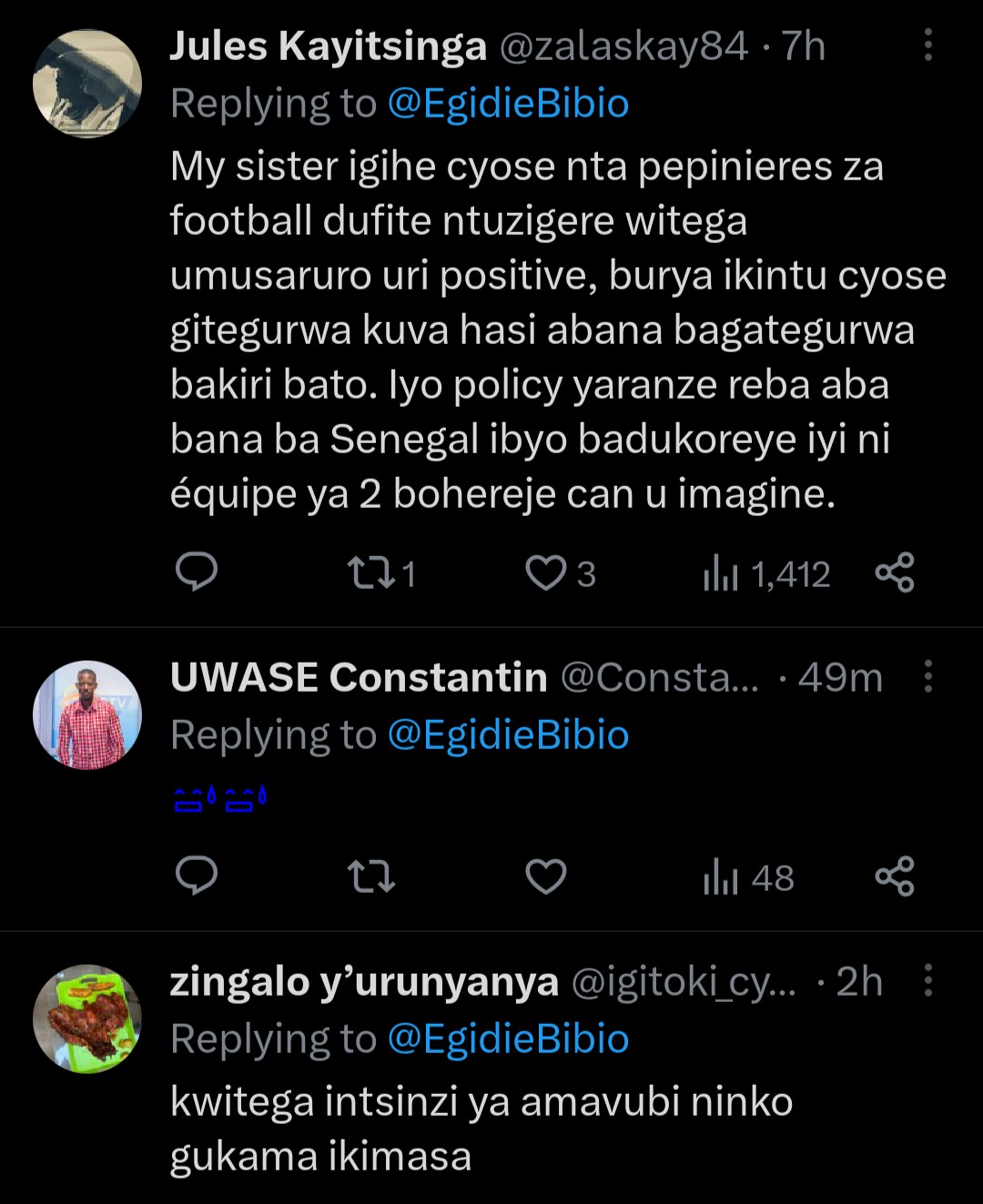Share Jules Kayitsinga's tweet
983x1204 pixels.
894,572
